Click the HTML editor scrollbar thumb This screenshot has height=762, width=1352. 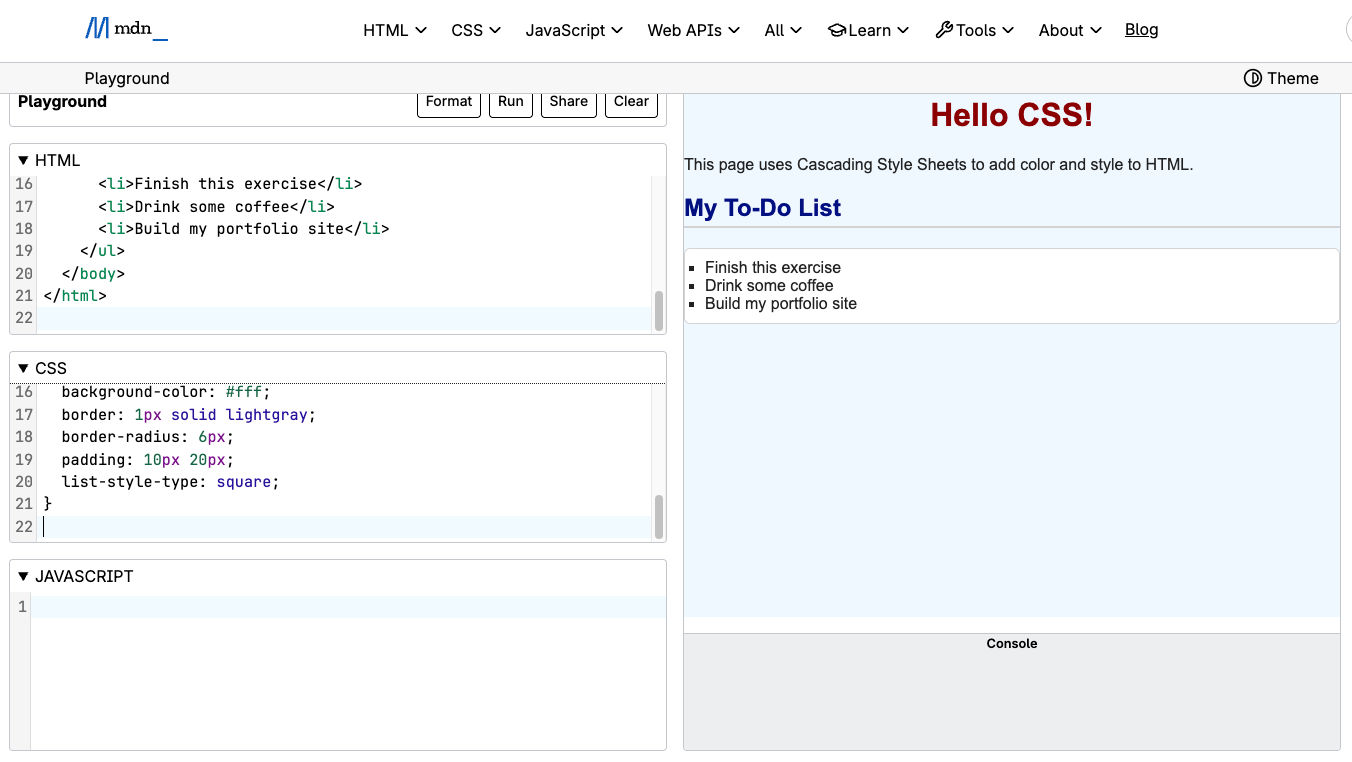point(659,311)
